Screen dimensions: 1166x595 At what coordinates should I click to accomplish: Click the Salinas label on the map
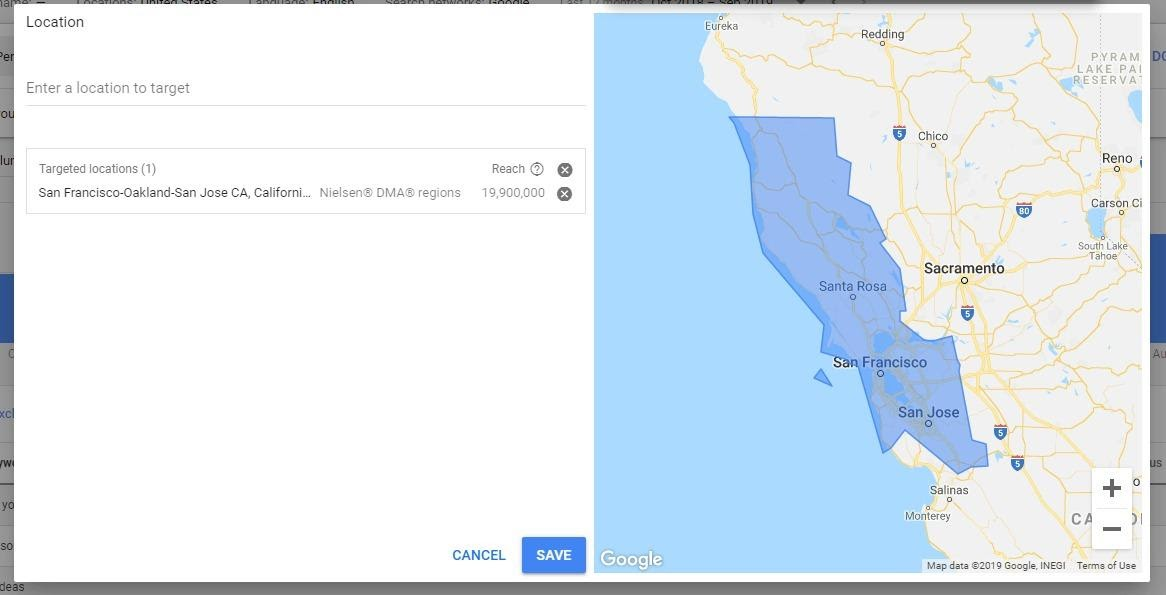coord(949,490)
